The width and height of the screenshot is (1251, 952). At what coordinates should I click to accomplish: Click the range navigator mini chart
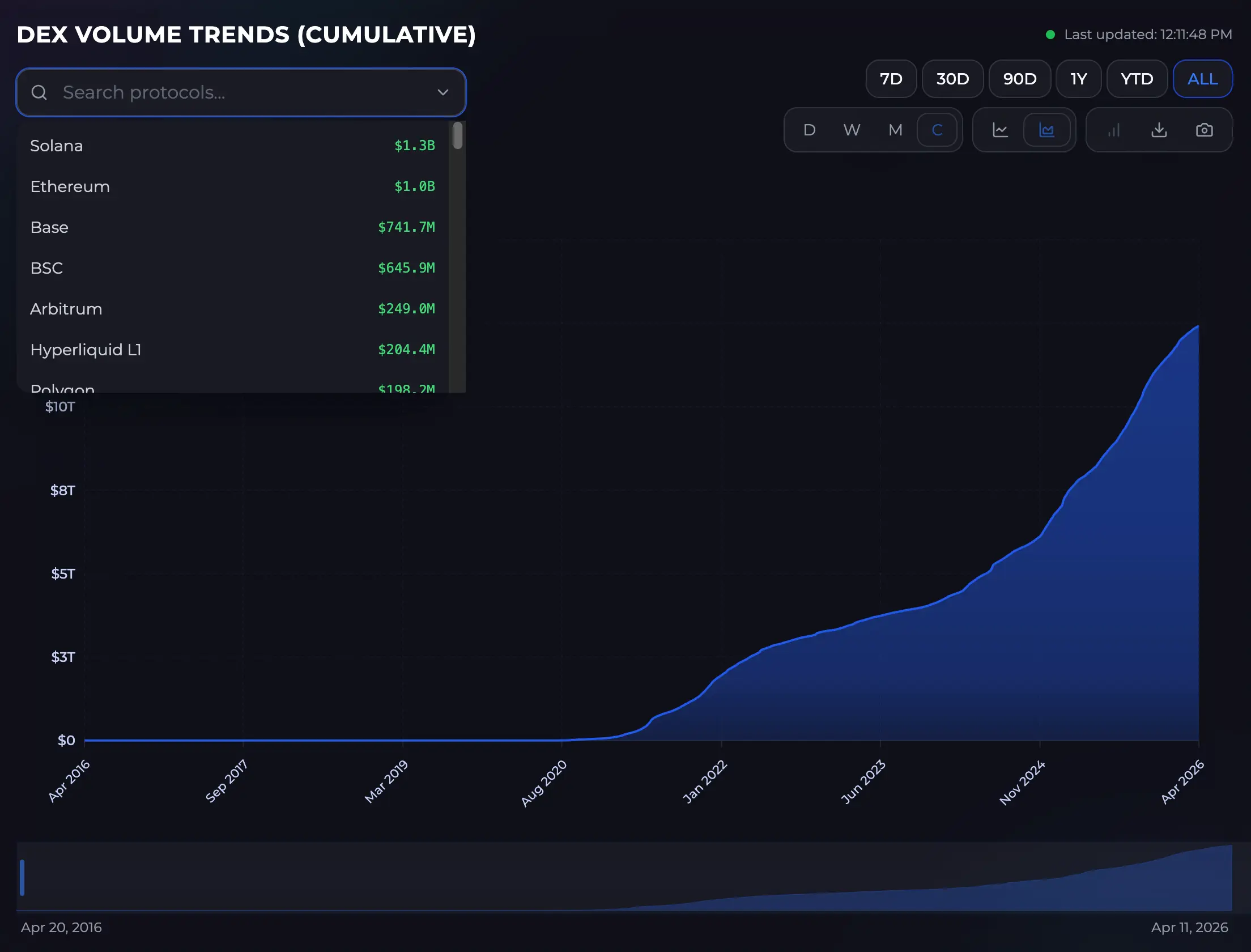click(624, 877)
